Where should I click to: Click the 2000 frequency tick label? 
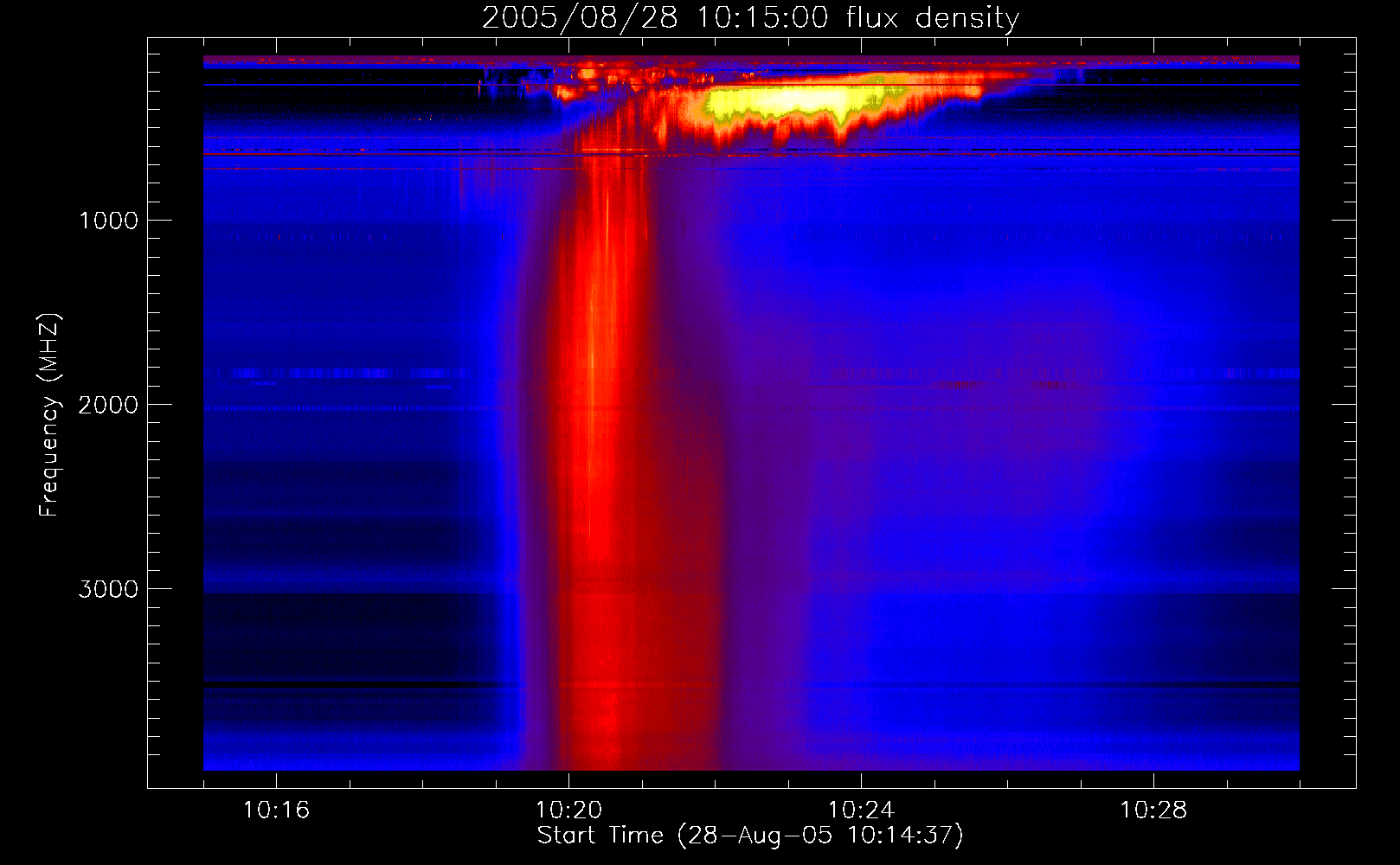pyautogui.click(x=108, y=405)
